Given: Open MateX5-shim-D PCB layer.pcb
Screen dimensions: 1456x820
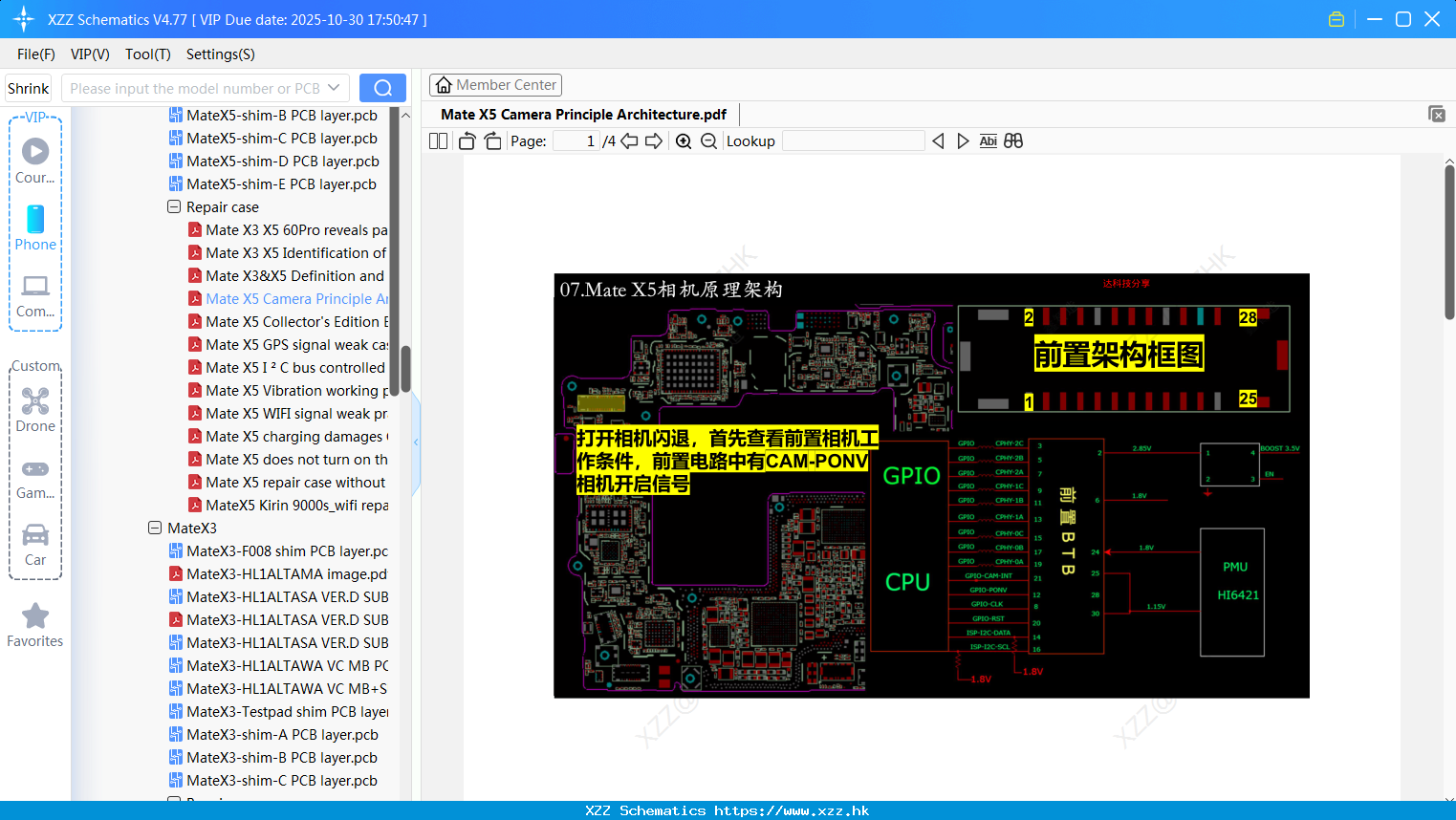Looking at the screenshot, I should [x=274, y=162].
